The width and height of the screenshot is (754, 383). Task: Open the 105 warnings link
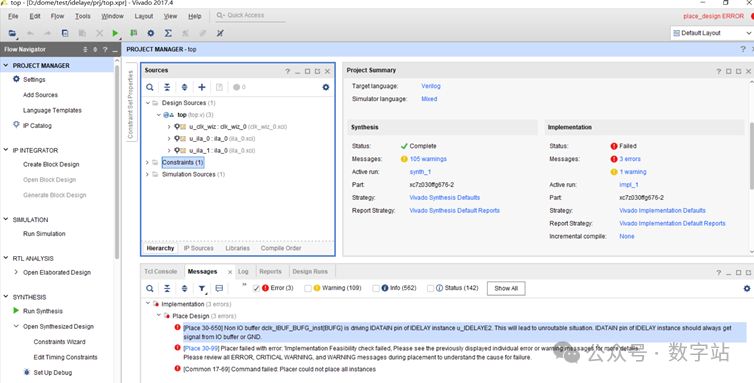pyautogui.click(x=428, y=159)
